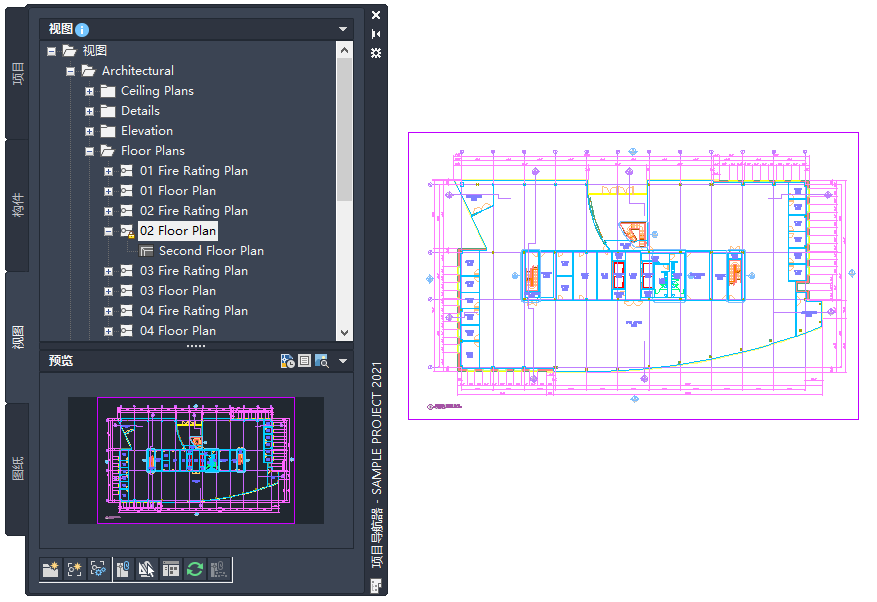This screenshot has height=602, width=877.
Task: Open the 预览 panel dropdown arrow
Action: coord(343,361)
